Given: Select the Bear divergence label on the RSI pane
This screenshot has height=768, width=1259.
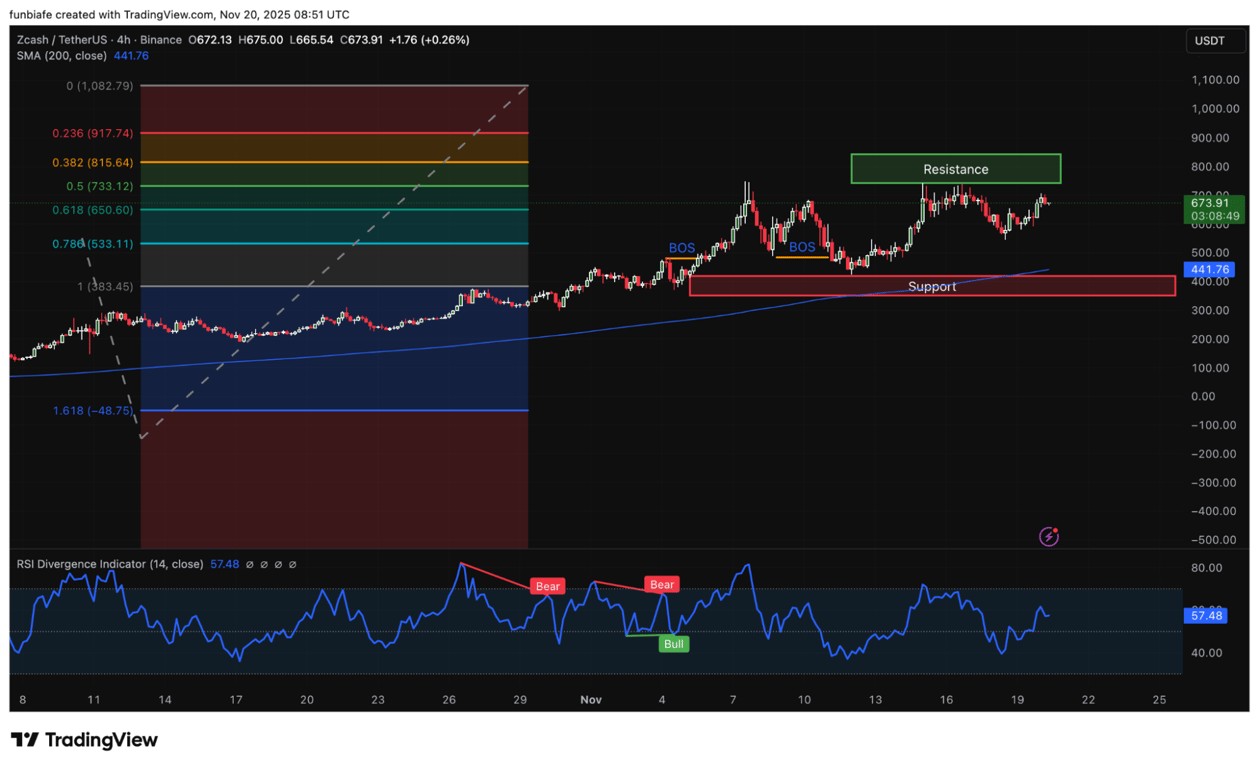Looking at the screenshot, I should [547, 586].
